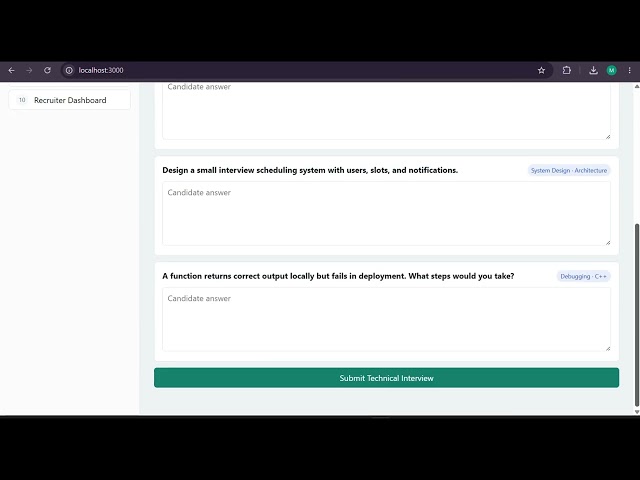The image size is (640, 480).
Task: Open the browser downloads icon
Action: [593, 70]
